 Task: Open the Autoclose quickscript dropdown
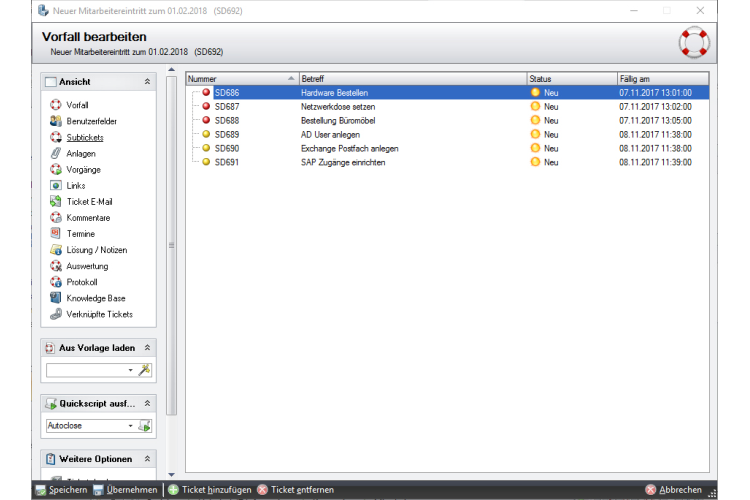[x=130, y=426]
